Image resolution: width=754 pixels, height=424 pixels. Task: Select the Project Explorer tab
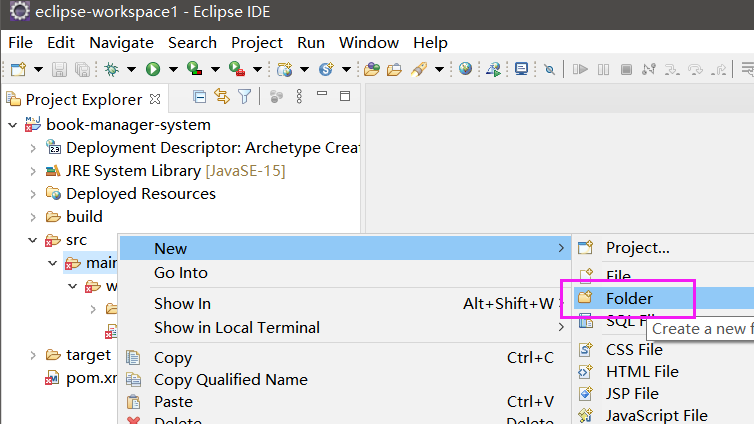(84, 100)
